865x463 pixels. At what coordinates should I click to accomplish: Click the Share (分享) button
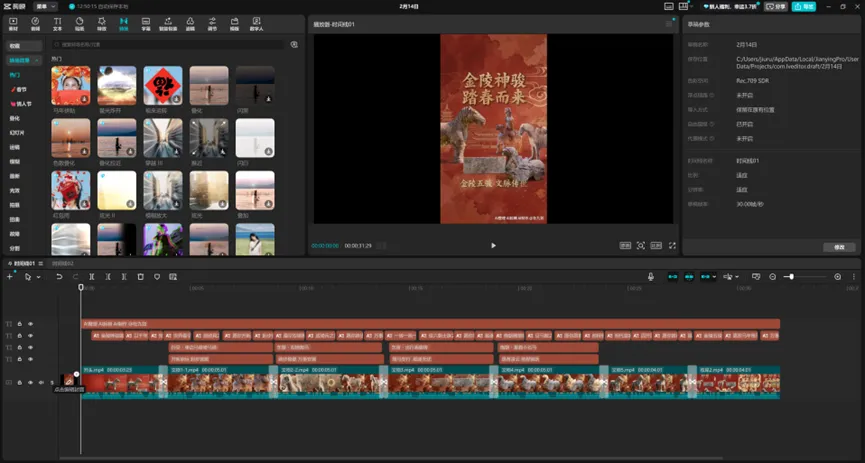click(776, 7)
